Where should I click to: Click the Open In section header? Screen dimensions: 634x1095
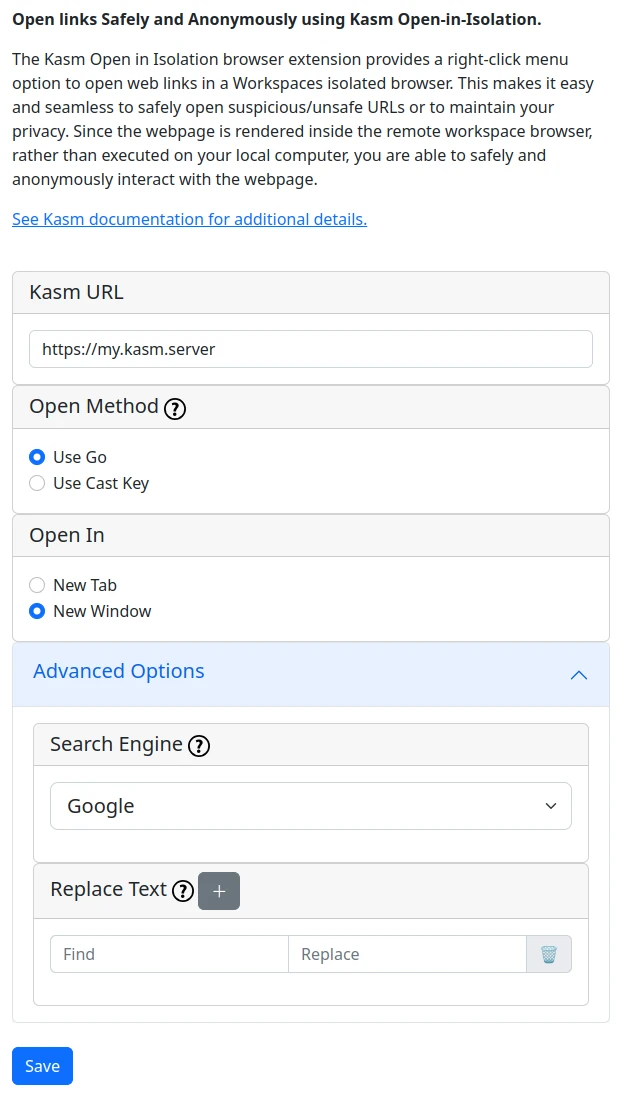click(67, 535)
